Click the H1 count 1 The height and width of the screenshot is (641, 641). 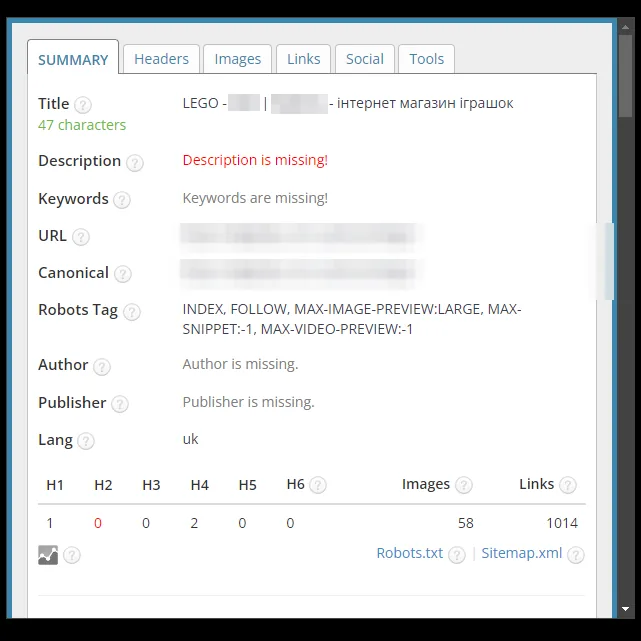point(50,523)
